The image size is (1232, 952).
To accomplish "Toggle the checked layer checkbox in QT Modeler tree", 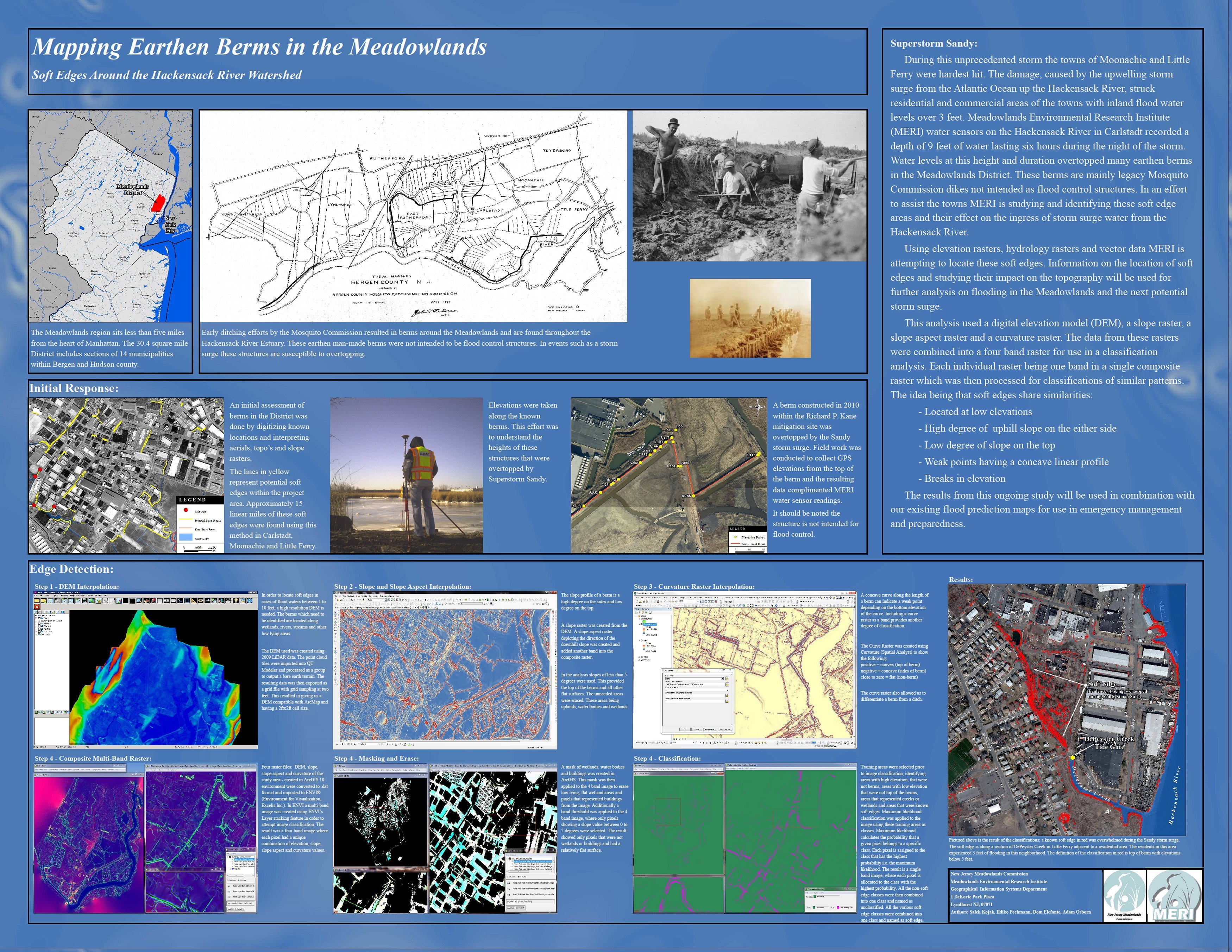I will coord(42,621).
